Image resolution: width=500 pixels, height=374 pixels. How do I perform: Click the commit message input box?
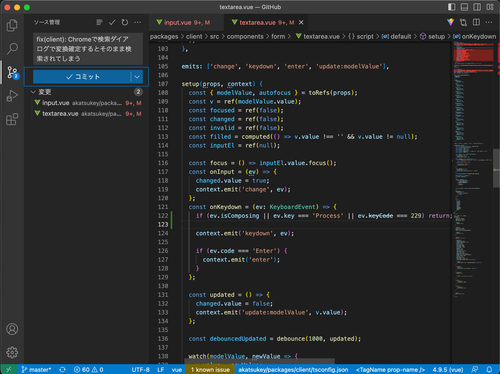tap(88, 49)
